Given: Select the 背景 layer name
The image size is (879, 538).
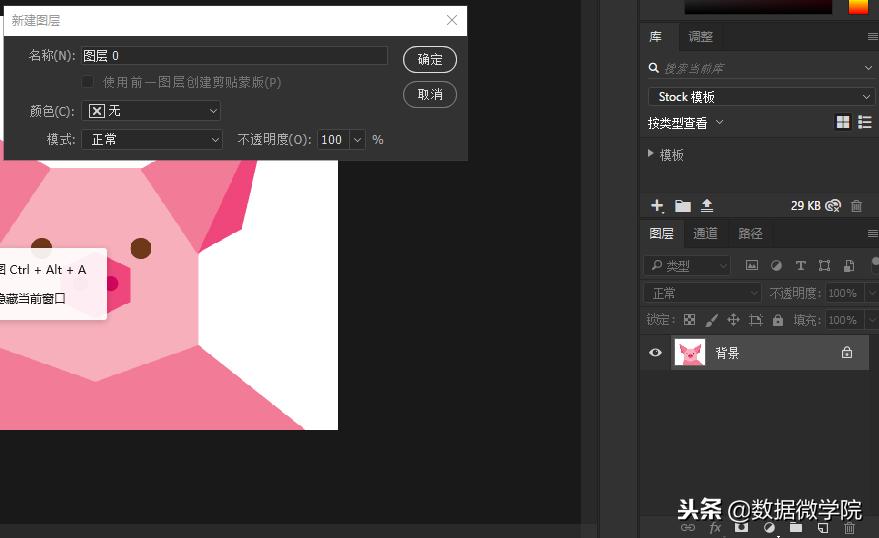Looking at the screenshot, I should pos(727,353).
